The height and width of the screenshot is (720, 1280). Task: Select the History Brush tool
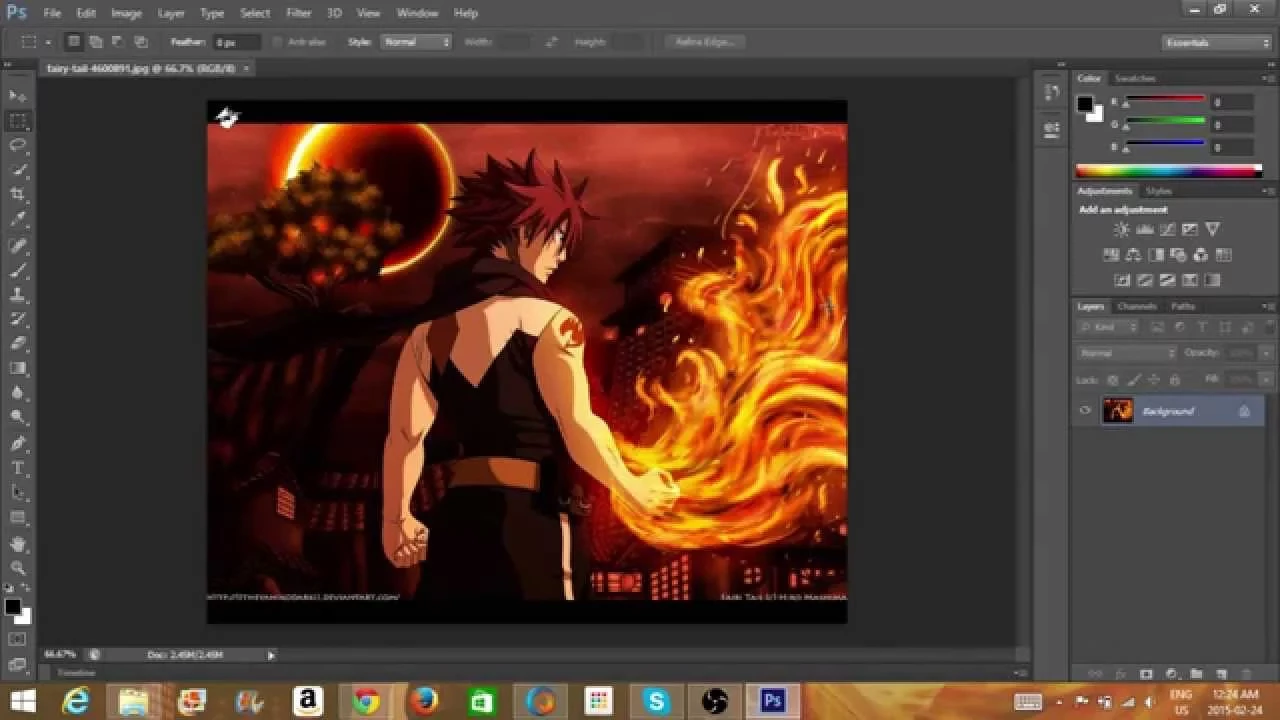[x=18, y=320]
